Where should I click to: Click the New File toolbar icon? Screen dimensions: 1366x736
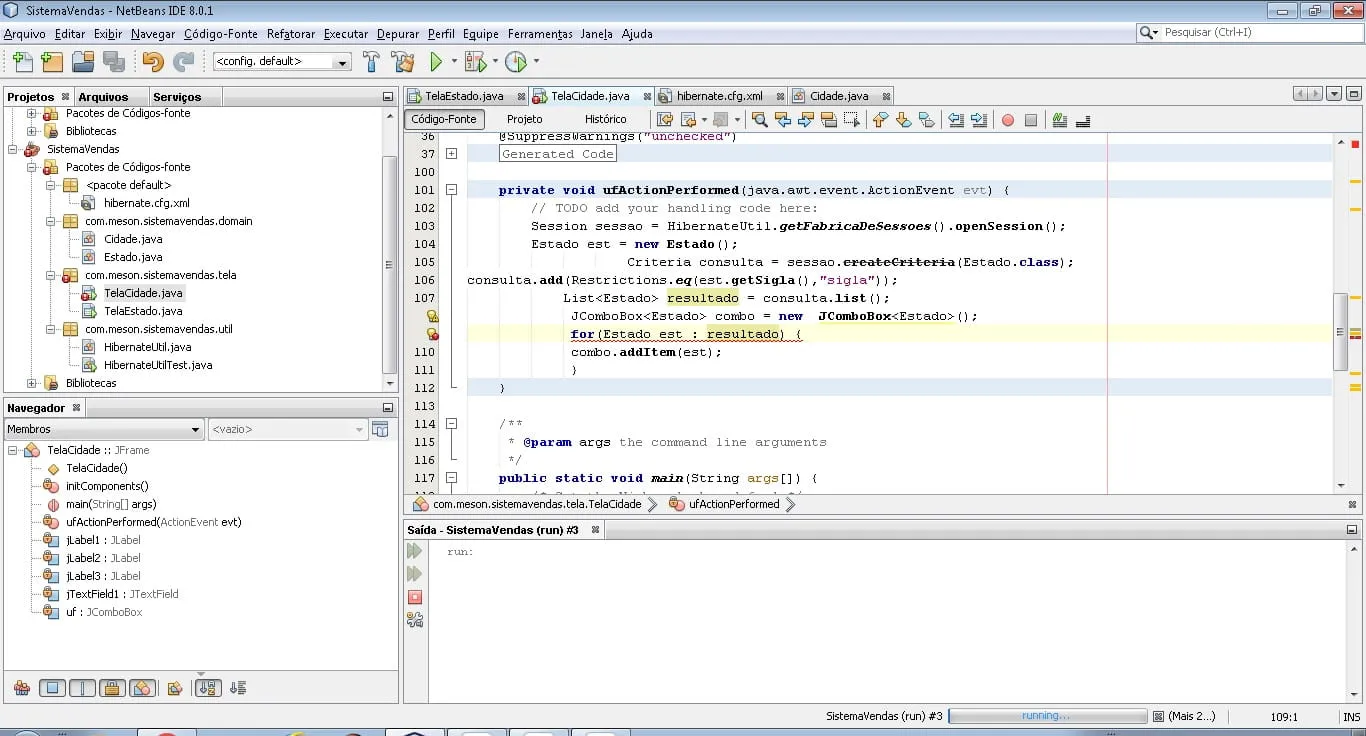(x=21, y=62)
